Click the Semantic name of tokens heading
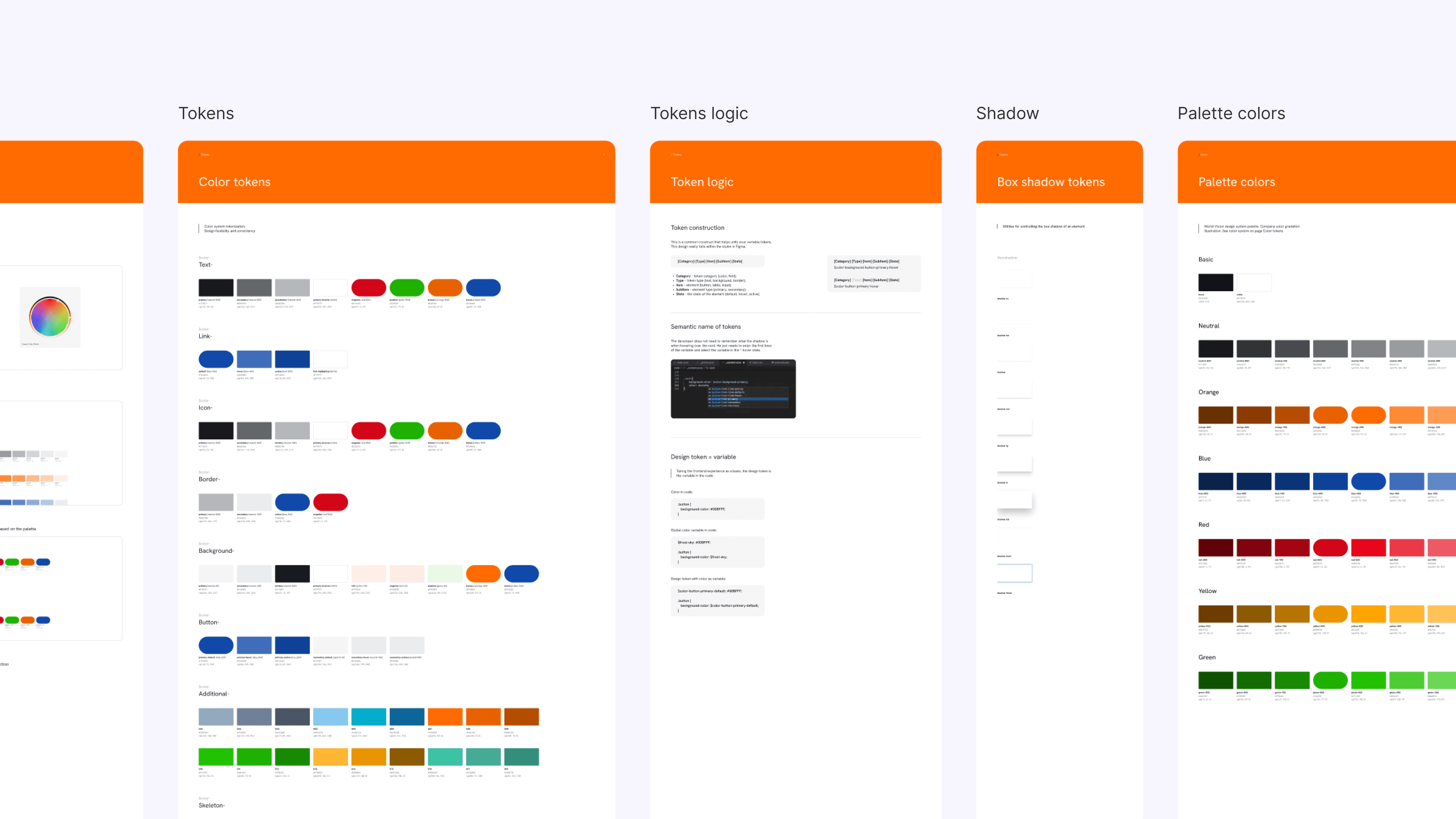The image size is (1456, 819). (705, 327)
